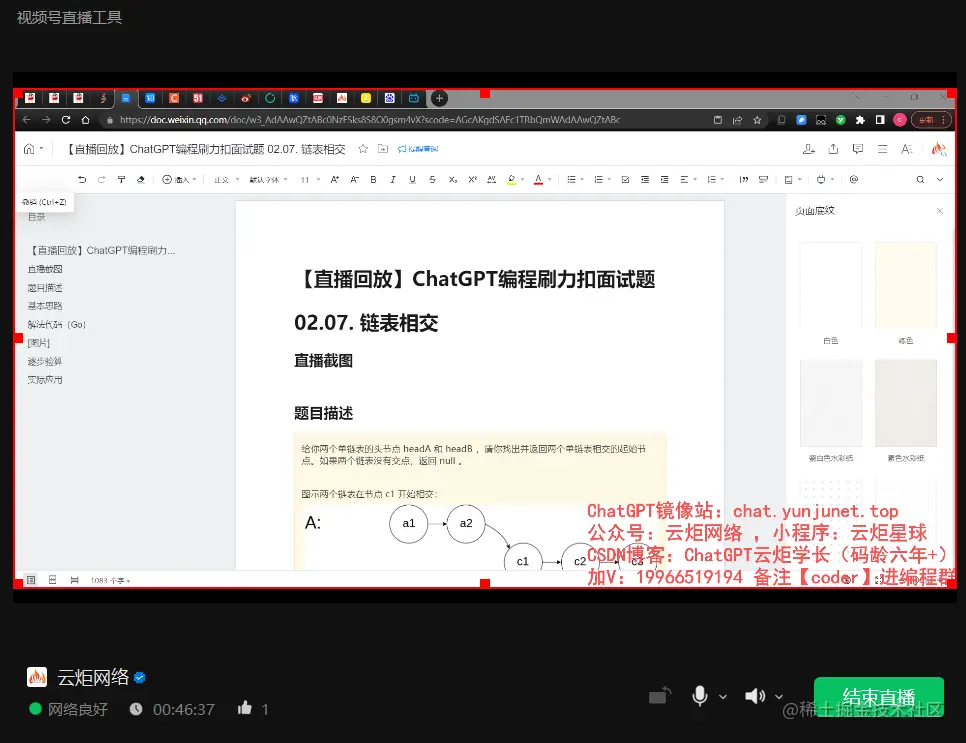Open a new browser tab
Viewport: 966px width, 743px height.
[439, 98]
